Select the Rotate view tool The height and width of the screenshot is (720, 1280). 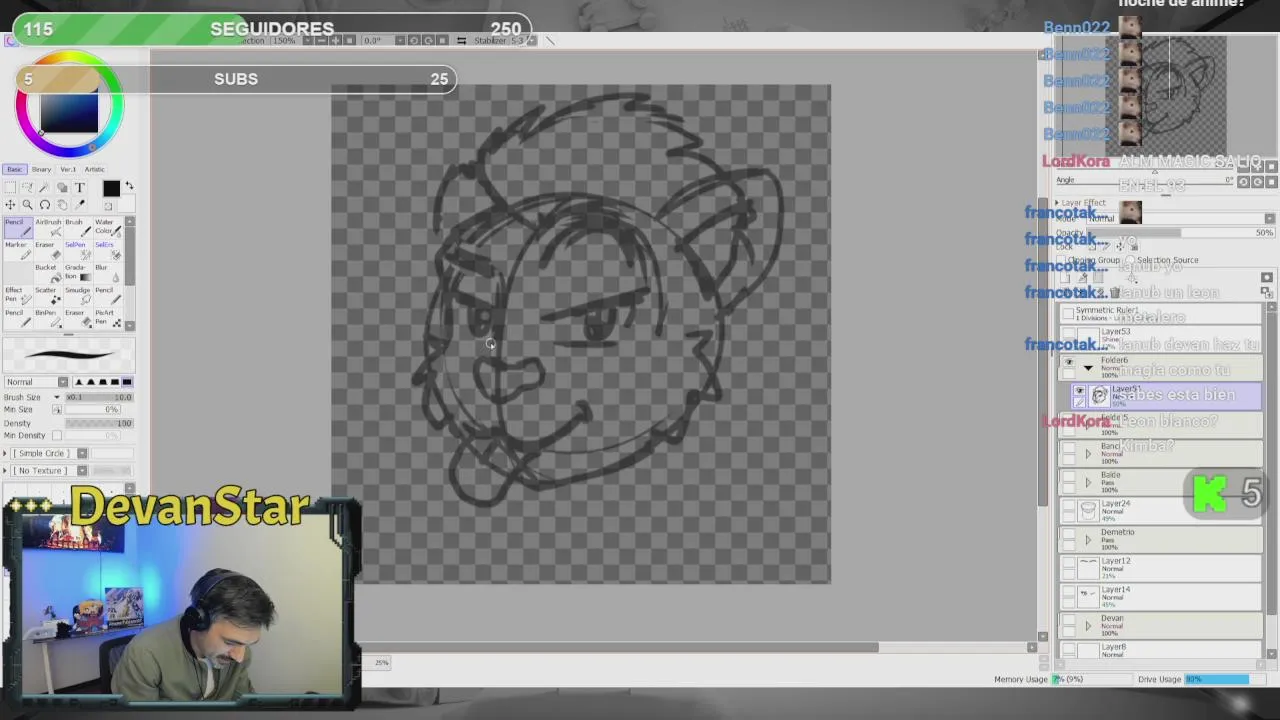45,204
